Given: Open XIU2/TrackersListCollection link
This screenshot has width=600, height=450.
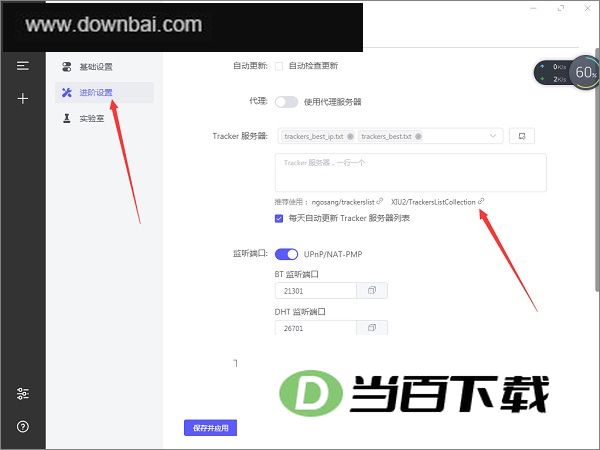Looking at the screenshot, I should pyautogui.click(x=433, y=202).
